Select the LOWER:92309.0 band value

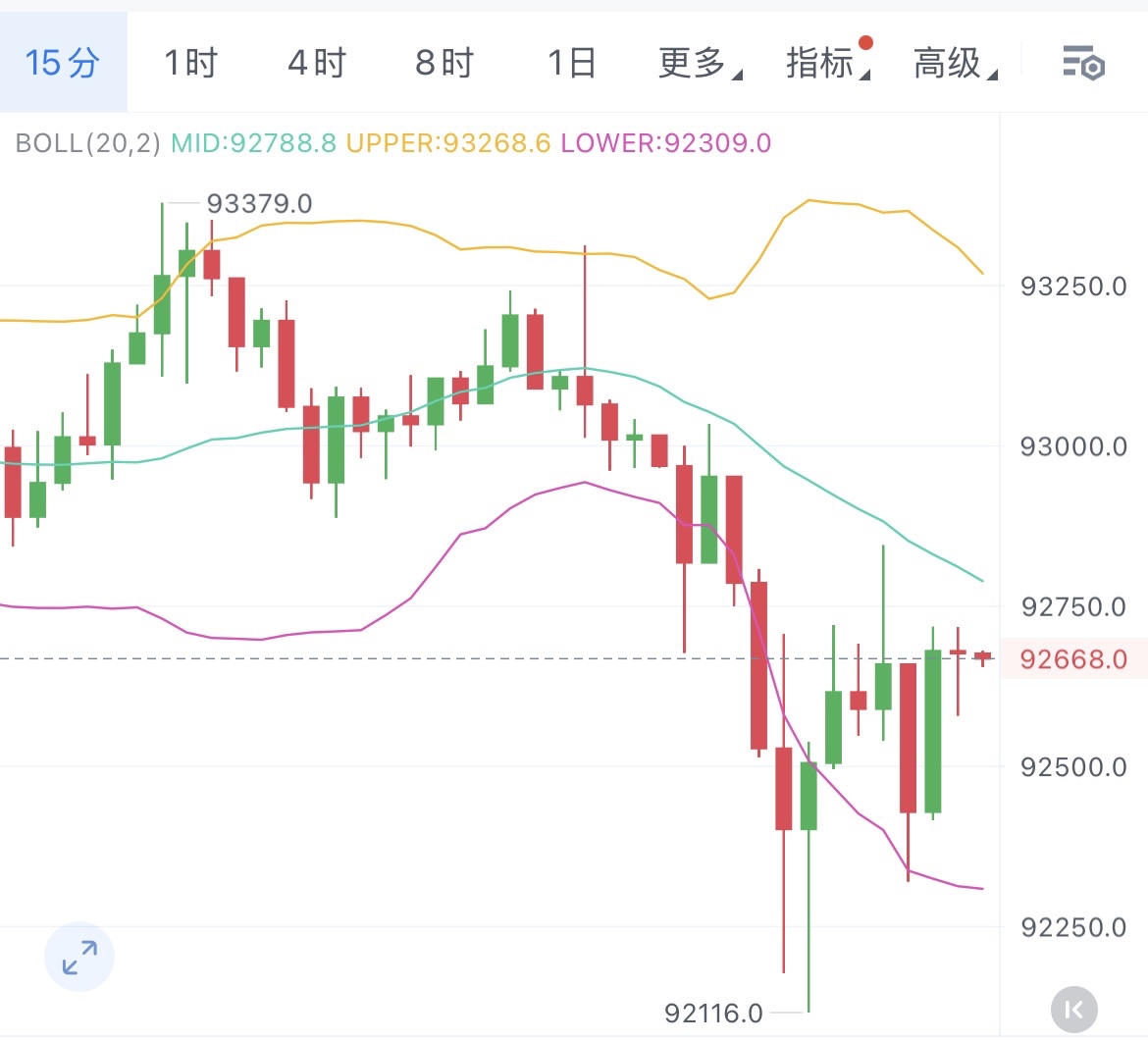pyautogui.click(x=666, y=143)
